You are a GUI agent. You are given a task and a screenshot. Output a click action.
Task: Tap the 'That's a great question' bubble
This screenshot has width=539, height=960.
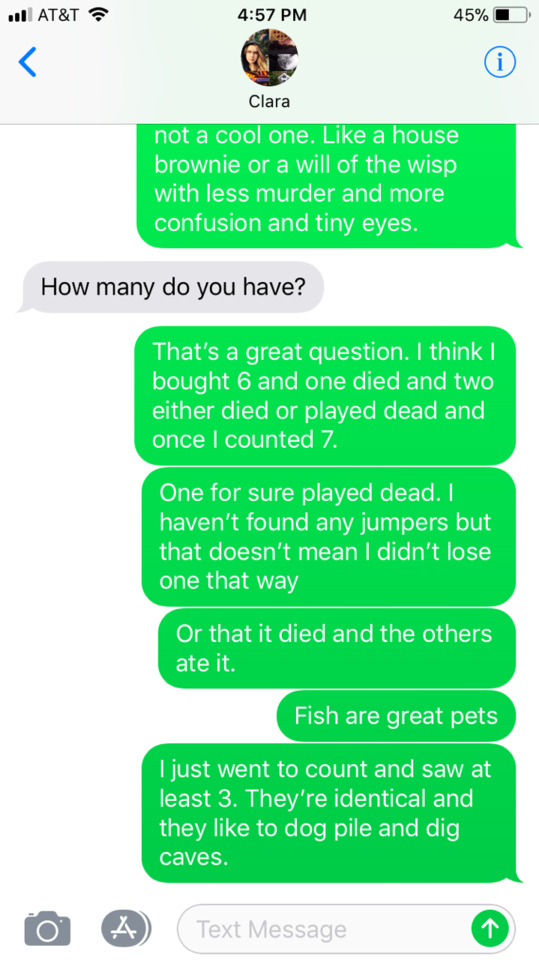coord(325,396)
